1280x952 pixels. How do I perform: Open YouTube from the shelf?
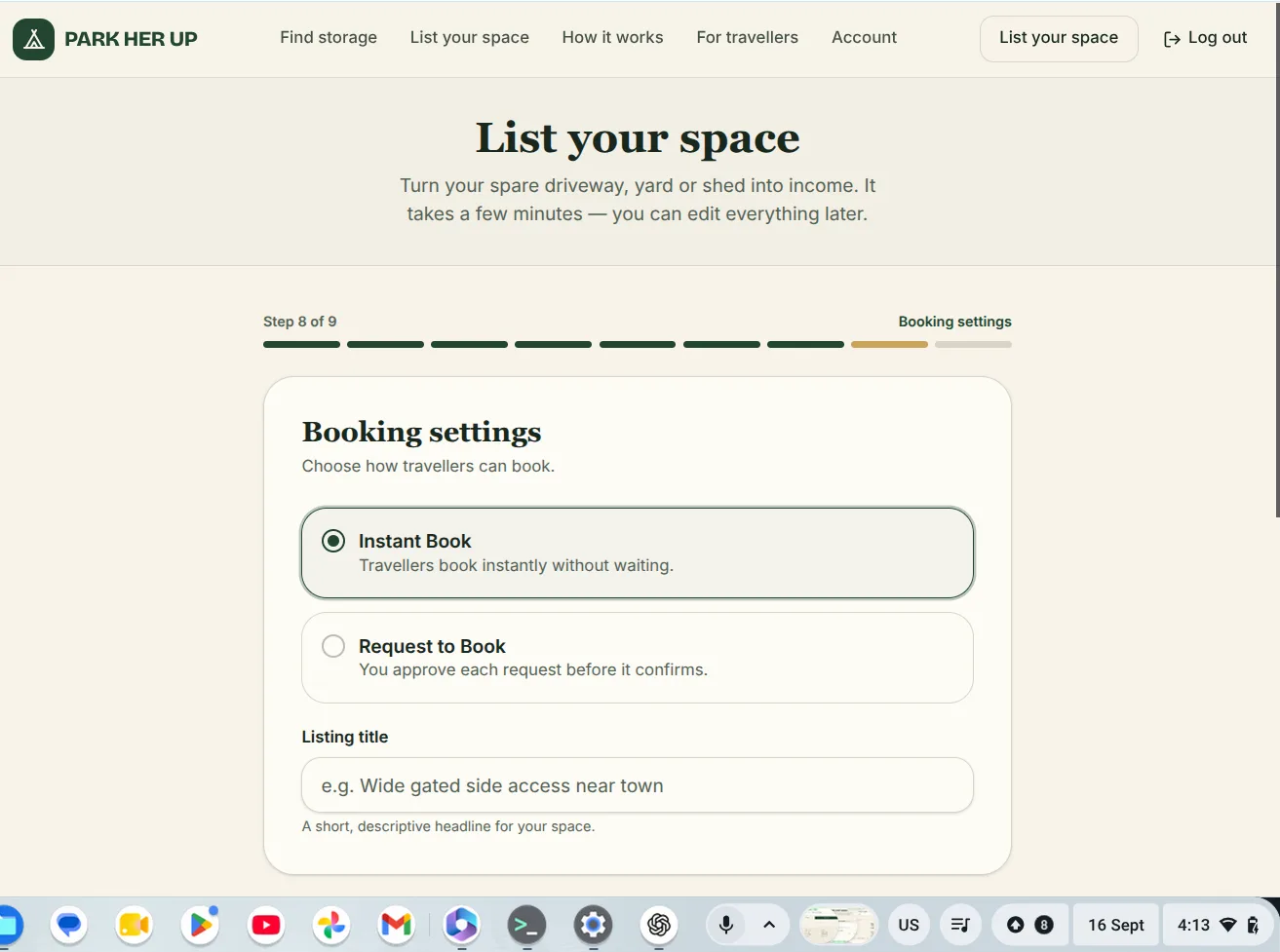pyautogui.click(x=265, y=925)
